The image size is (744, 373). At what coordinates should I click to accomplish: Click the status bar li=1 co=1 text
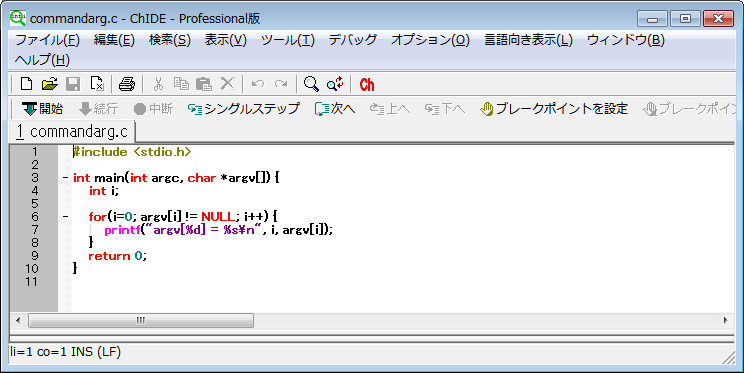[65, 352]
